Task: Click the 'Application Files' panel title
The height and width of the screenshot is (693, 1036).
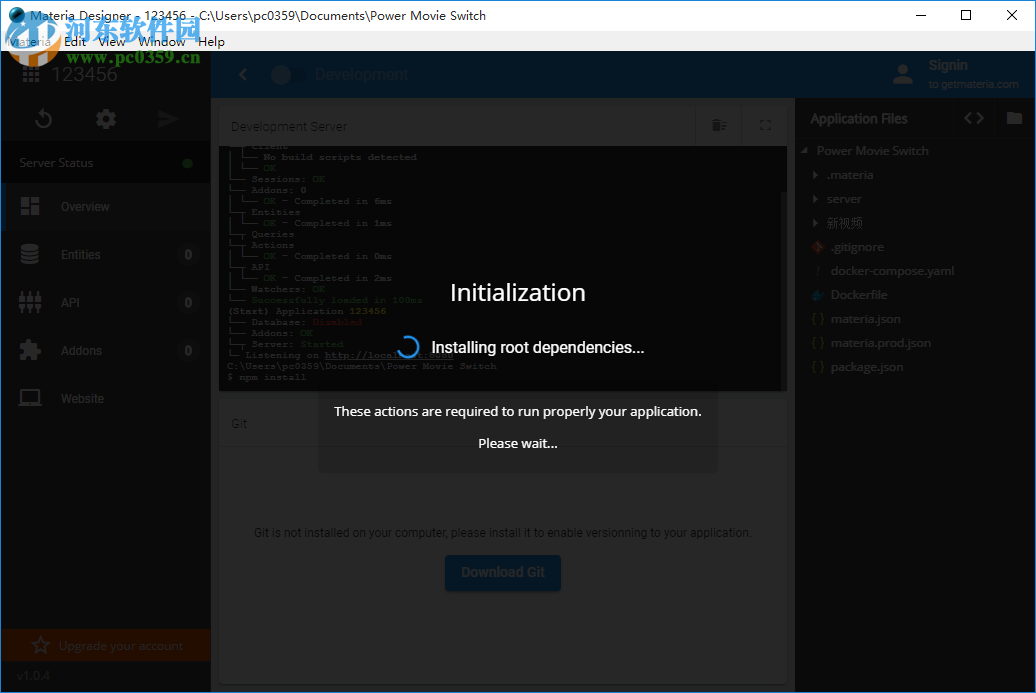Action: tap(859, 119)
